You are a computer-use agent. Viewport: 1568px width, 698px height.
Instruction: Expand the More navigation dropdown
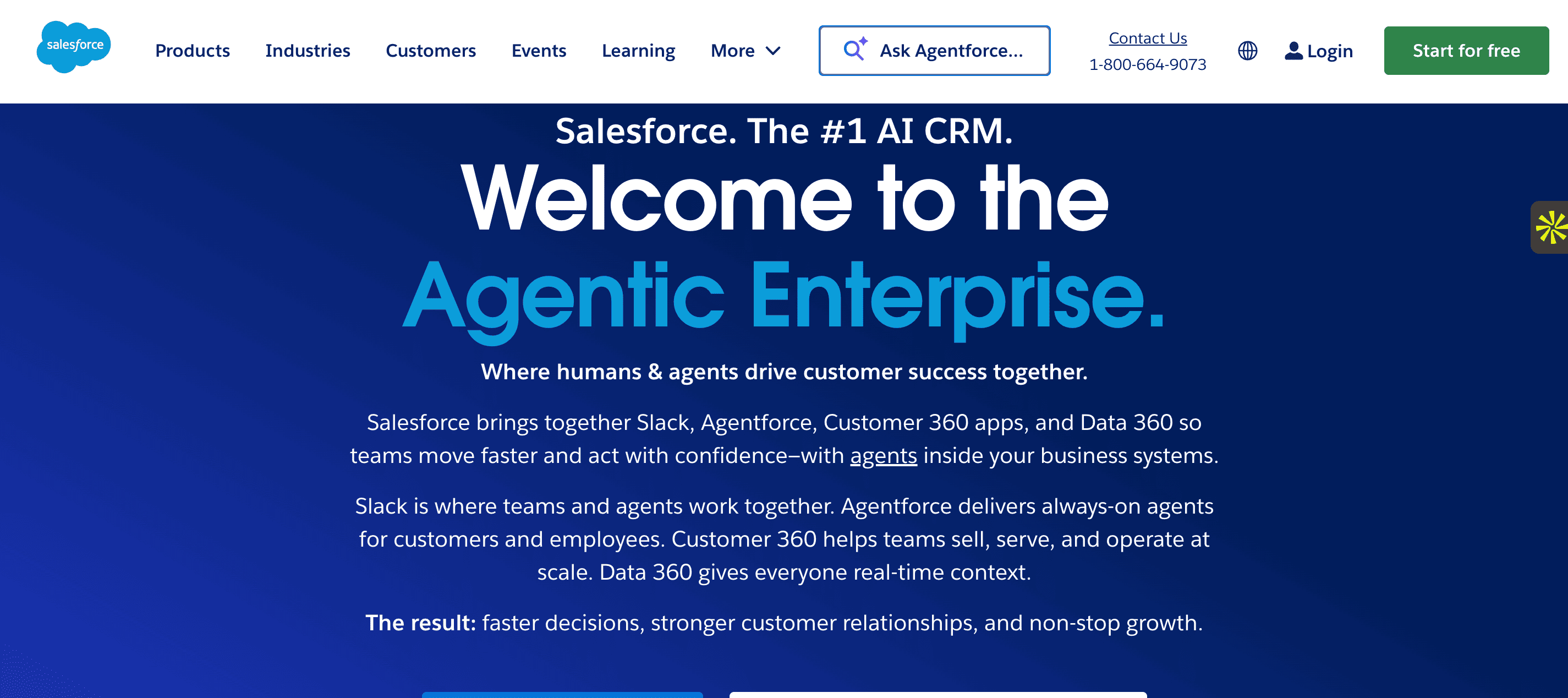(x=745, y=51)
